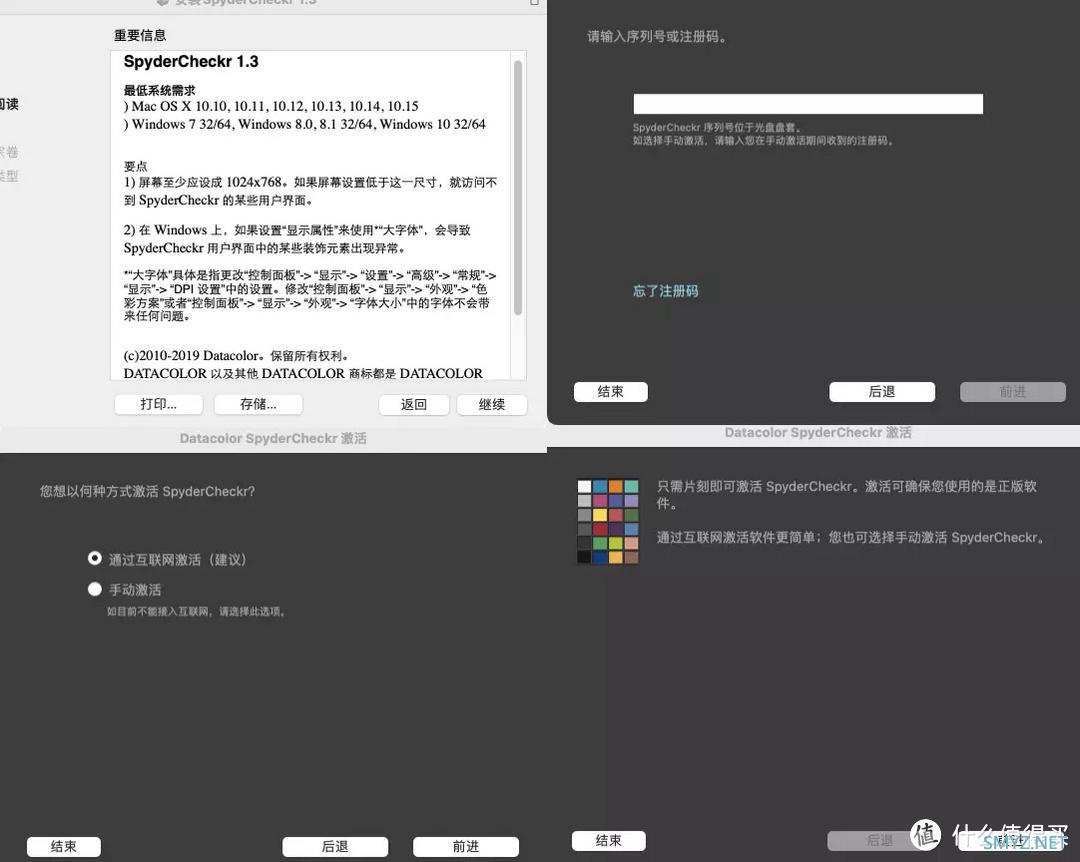The height and width of the screenshot is (862, 1080).
Task: Select 通过互联网激活（建议）radio option
Action: 93,557
